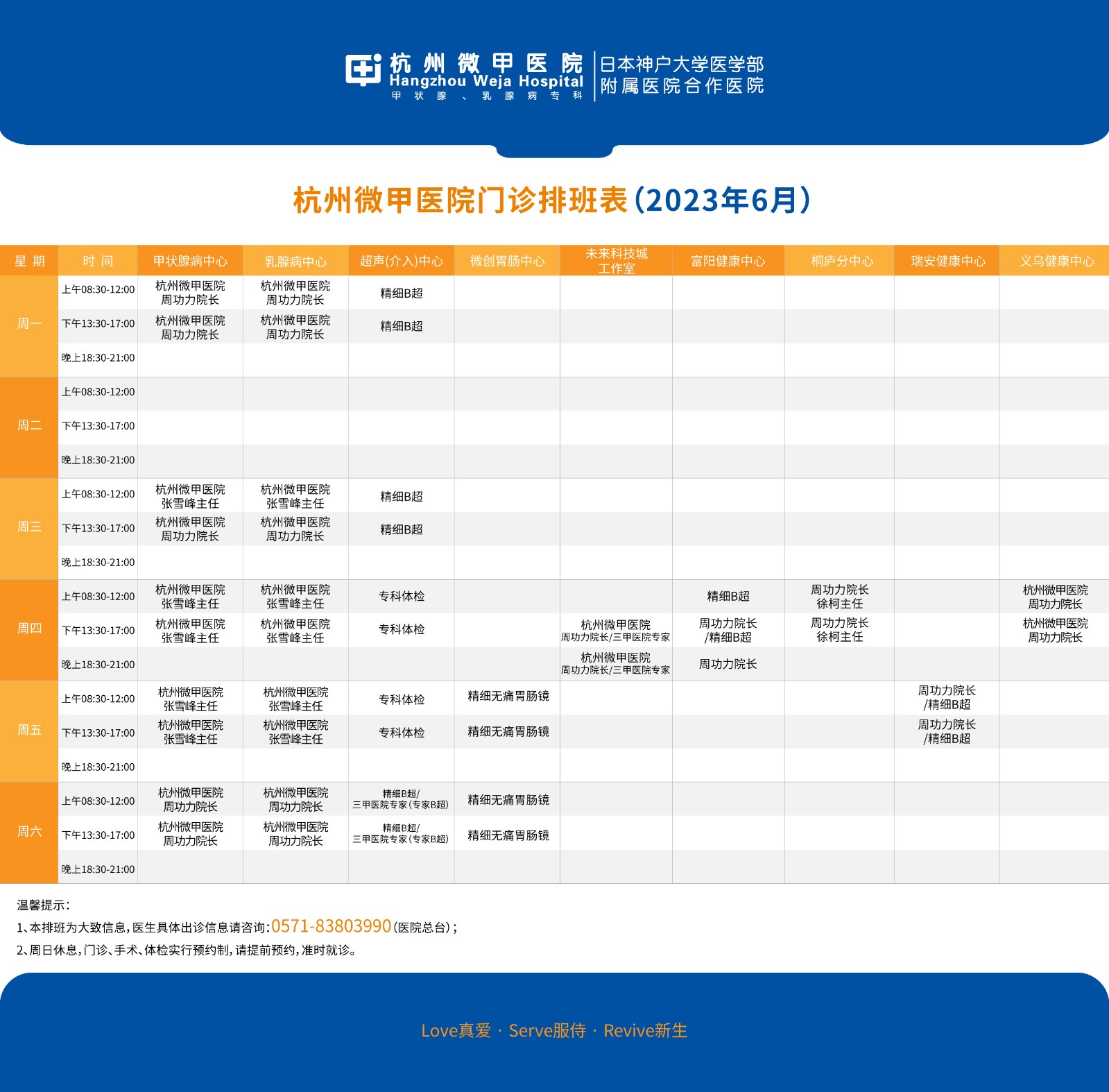Click the 超声(介入)中心 column header
Image resolution: width=1109 pixels, height=1092 pixels.
(x=401, y=261)
